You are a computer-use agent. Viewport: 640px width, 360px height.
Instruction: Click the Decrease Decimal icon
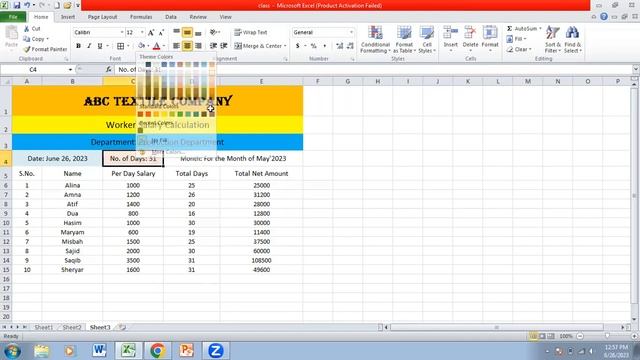point(350,46)
